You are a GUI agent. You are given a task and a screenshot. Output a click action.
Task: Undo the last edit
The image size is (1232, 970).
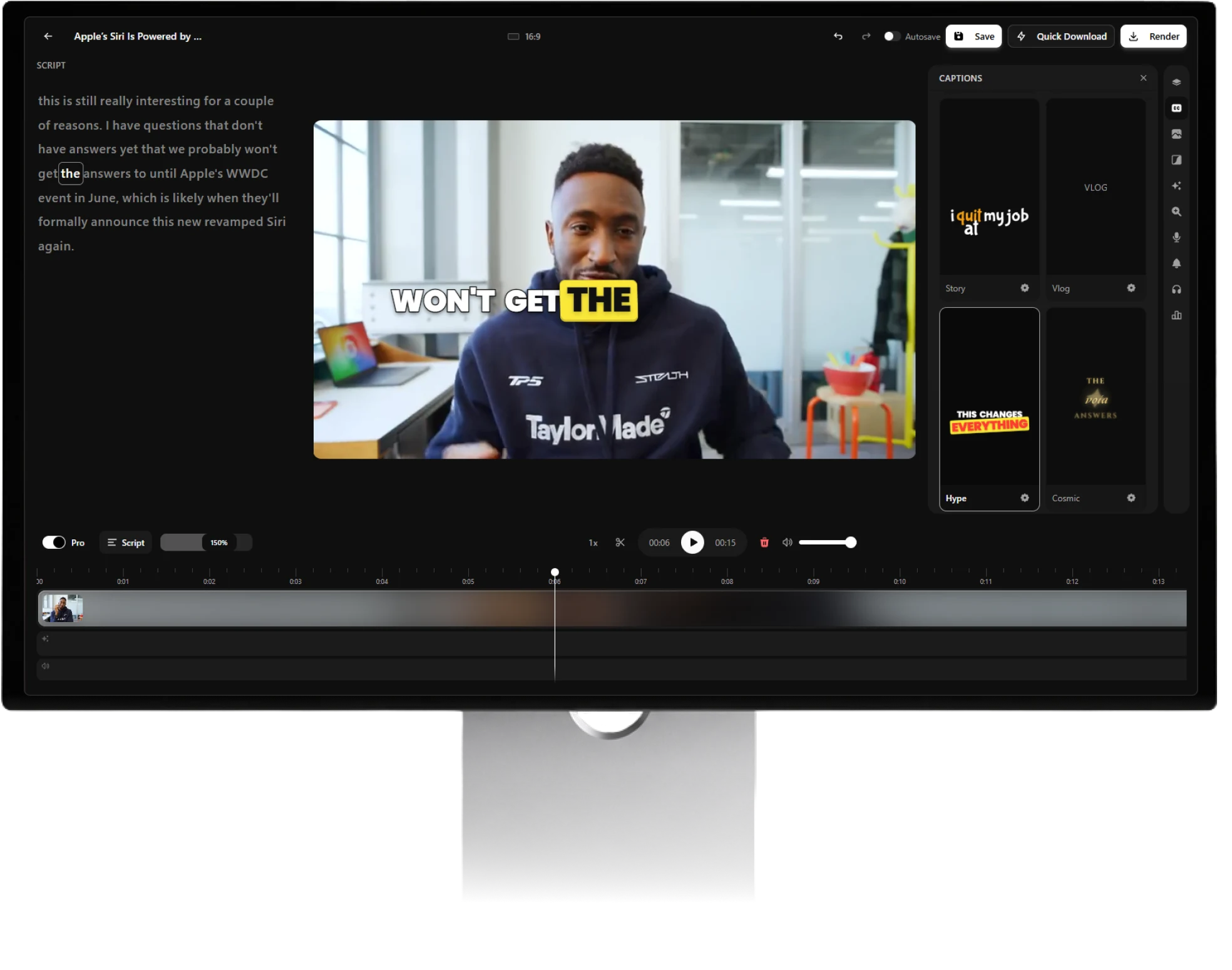(838, 36)
